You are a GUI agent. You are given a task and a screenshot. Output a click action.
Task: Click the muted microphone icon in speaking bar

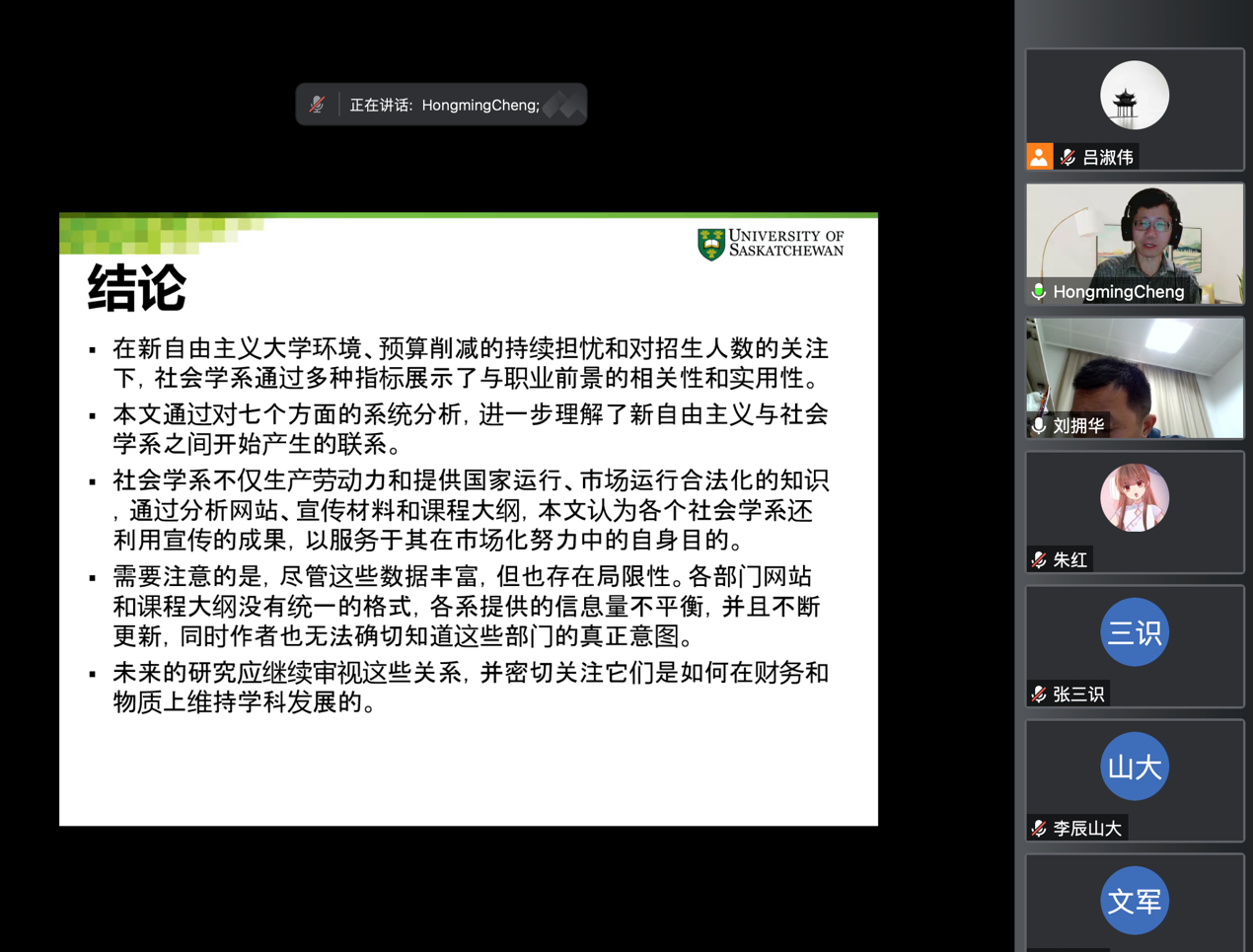(x=317, y=105)
